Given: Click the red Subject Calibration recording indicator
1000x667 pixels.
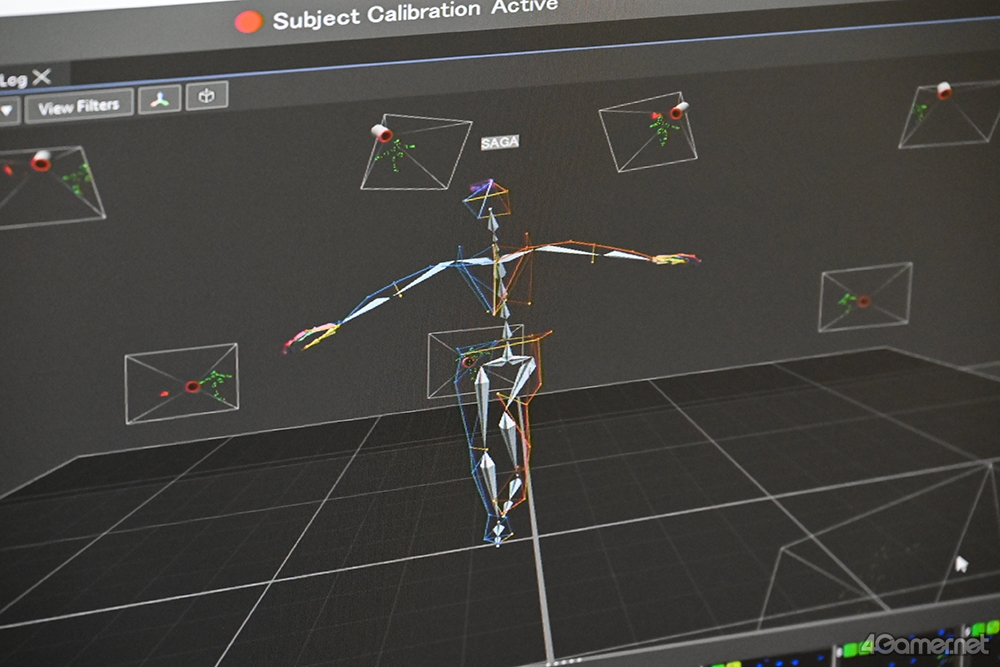Looking at the screenshot, I should (x=248, y=21).
